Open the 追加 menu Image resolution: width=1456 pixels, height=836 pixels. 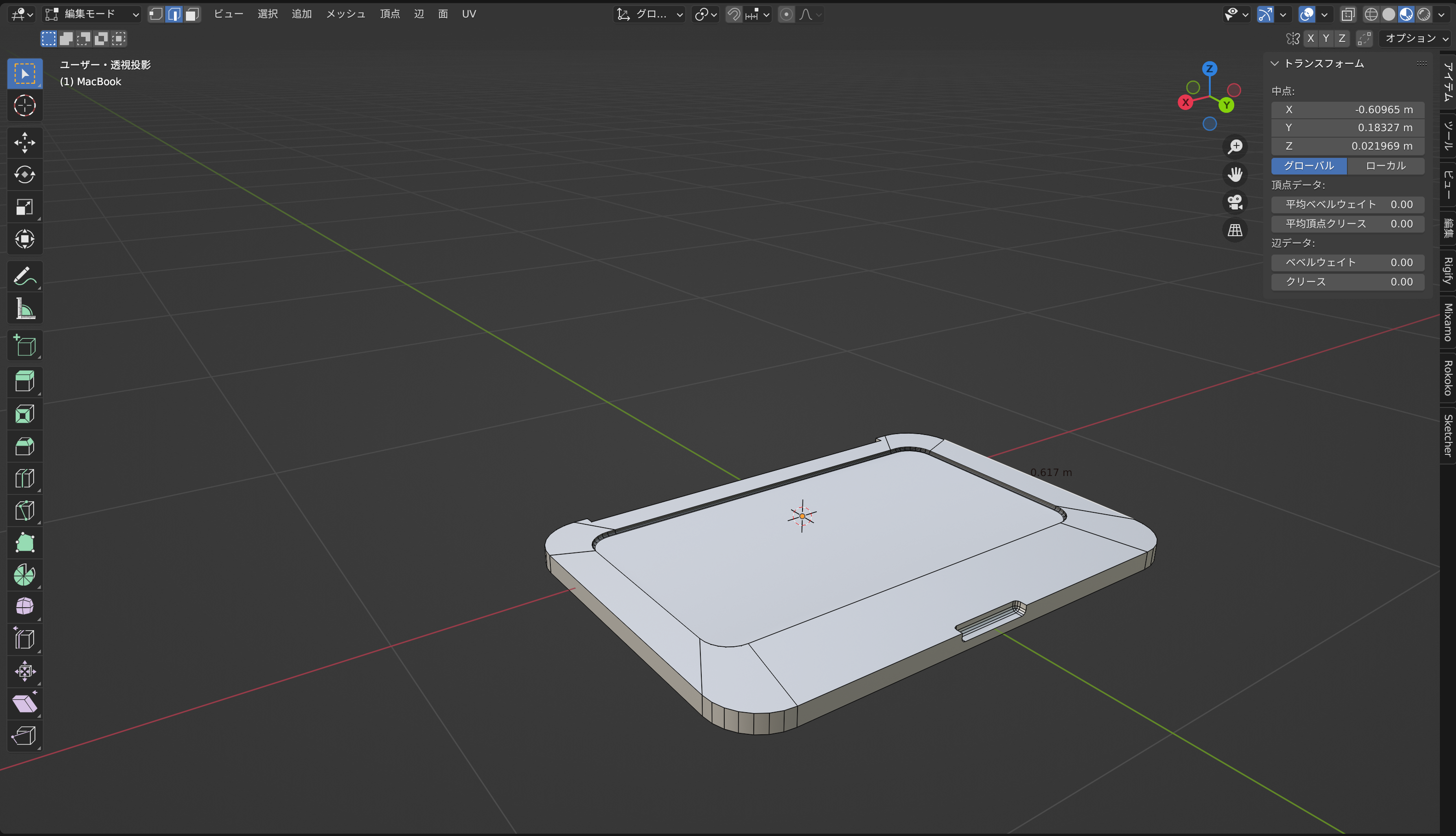(x=302, y=14)
